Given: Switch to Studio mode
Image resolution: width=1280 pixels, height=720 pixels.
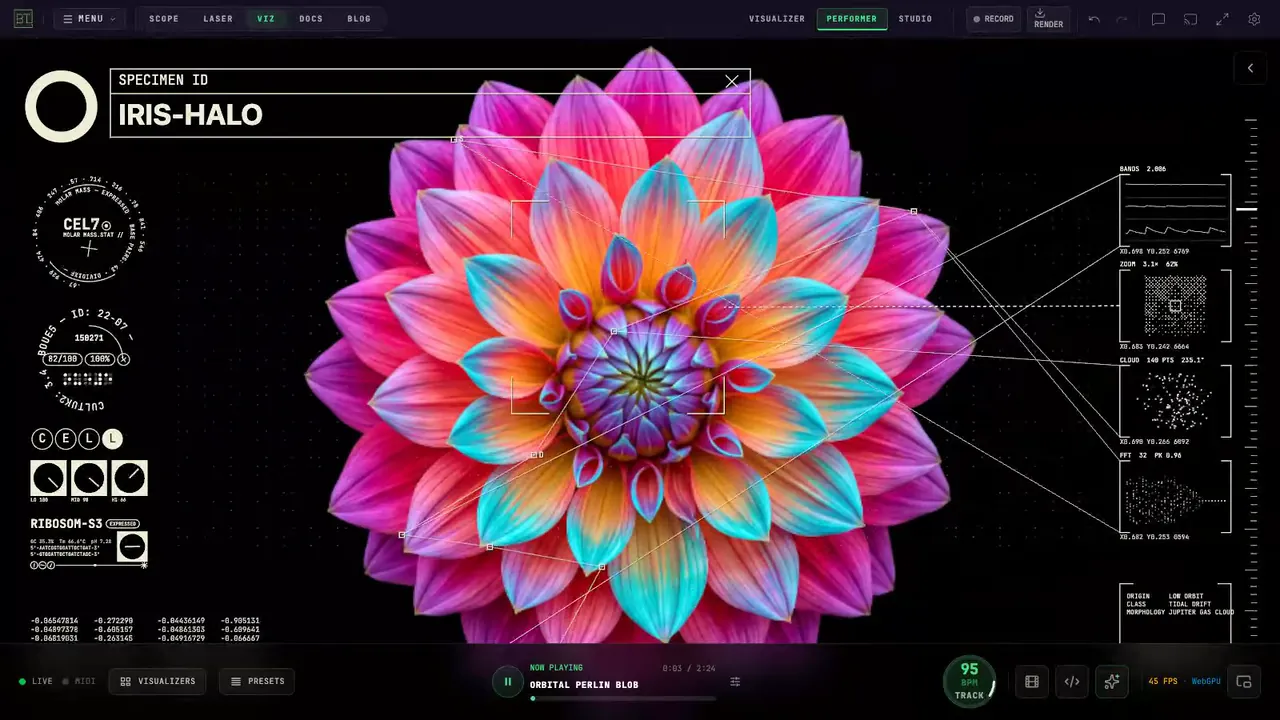Looking at the screenshot, I should [915, 19].
